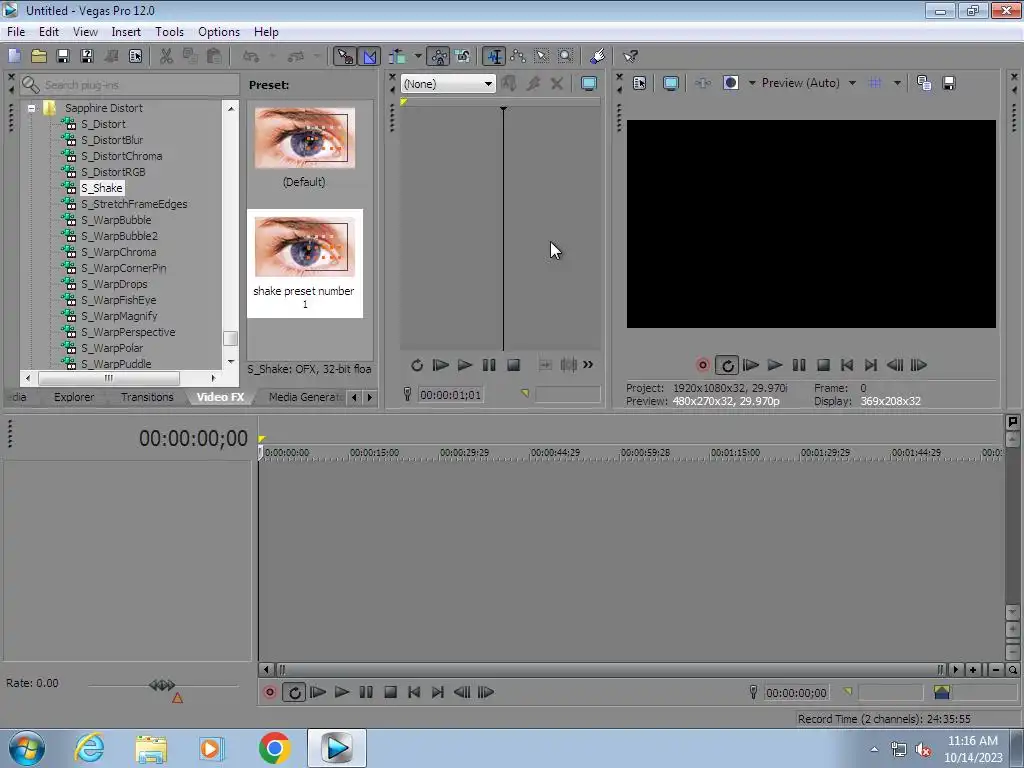
Task: Click the Save As icon
Action: [x=87, y=57]
